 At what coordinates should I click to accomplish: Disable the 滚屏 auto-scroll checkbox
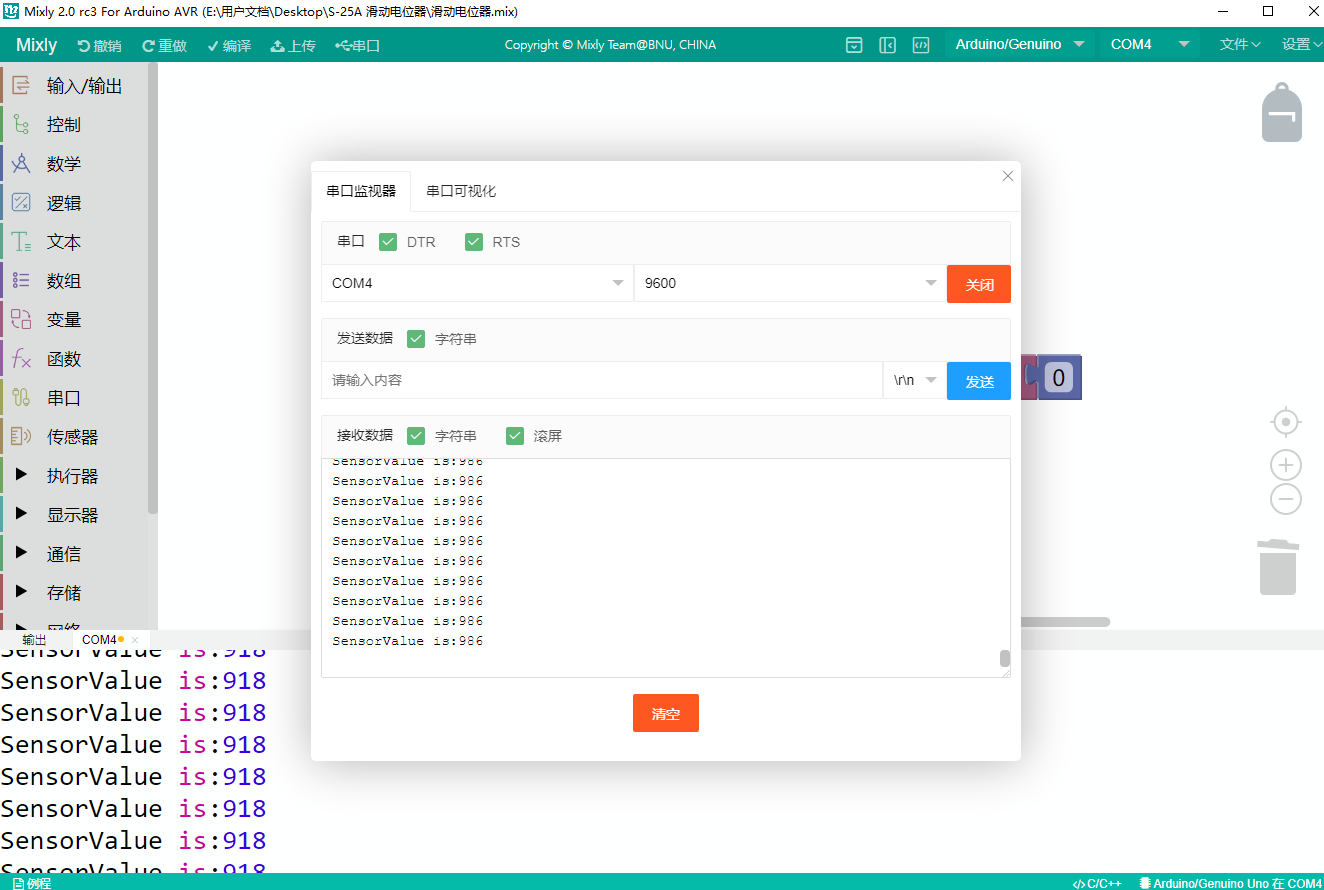[x=515, y=436]
